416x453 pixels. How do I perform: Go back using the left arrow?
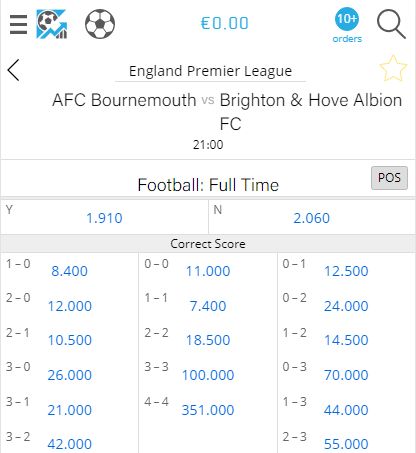14,70
